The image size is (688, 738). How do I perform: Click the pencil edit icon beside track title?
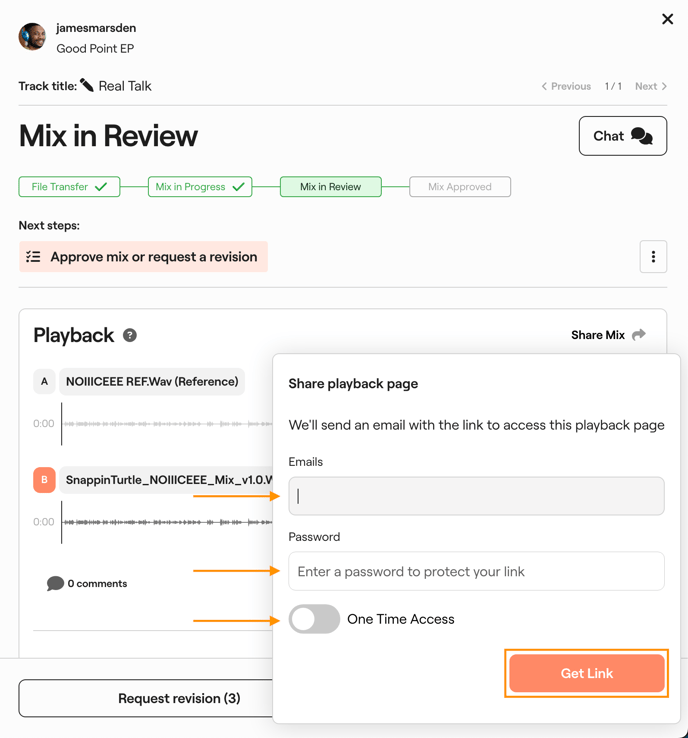[87, 86]
